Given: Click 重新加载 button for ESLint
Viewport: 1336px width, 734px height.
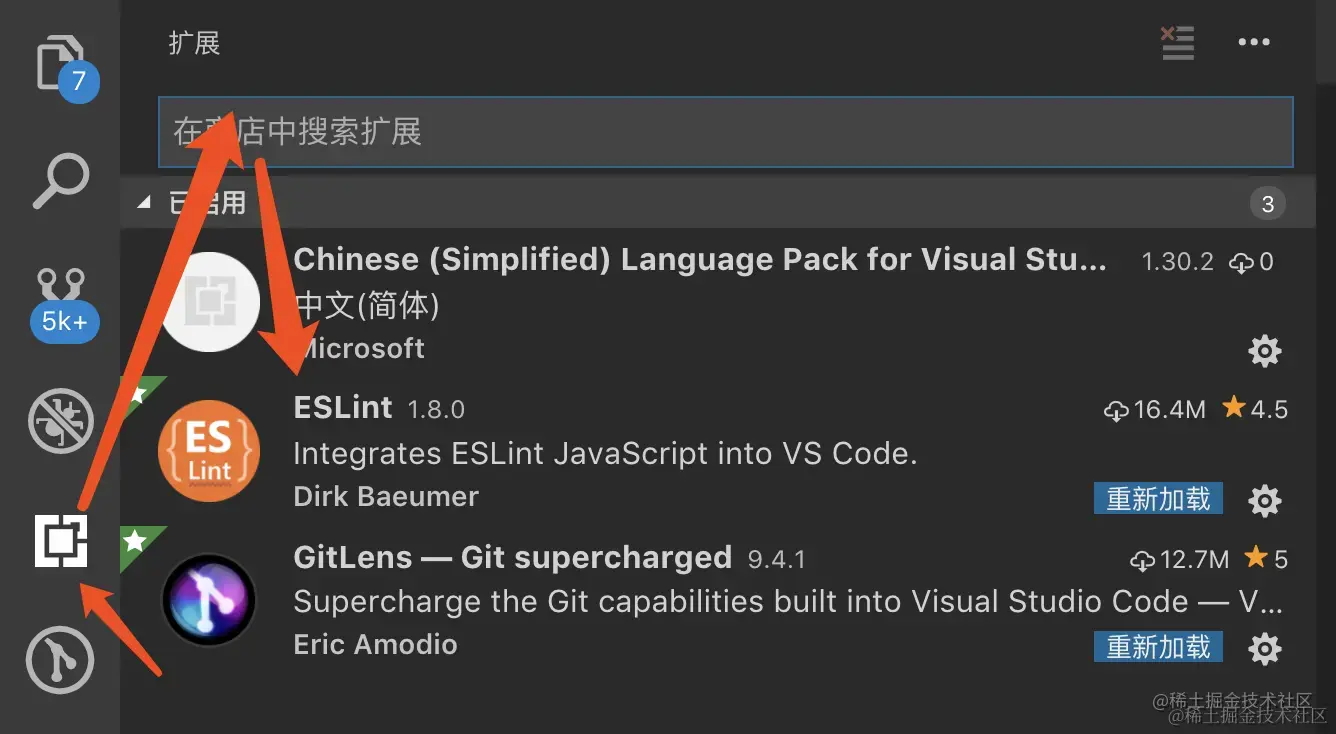Looking at the screenshot, I should (1158, 499).
